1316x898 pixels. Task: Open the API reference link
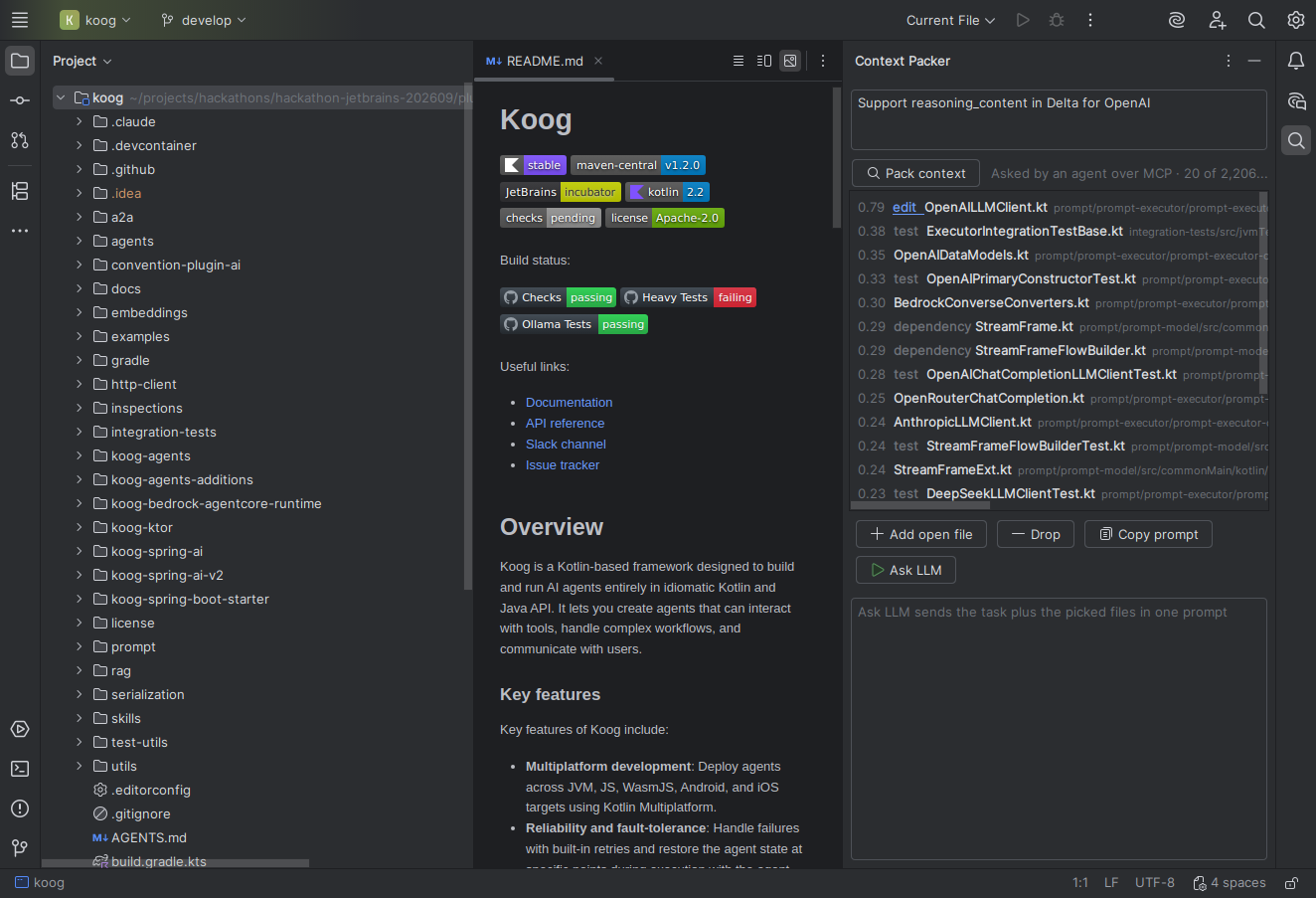point(565,423)
